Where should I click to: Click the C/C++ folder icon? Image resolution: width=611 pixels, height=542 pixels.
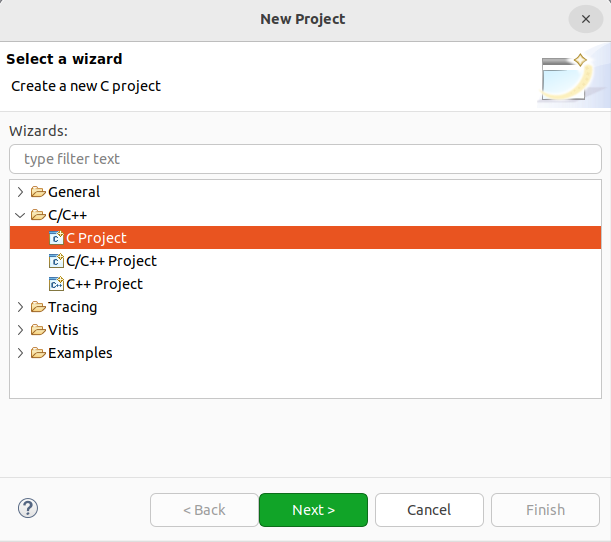(x=38, y=215)
